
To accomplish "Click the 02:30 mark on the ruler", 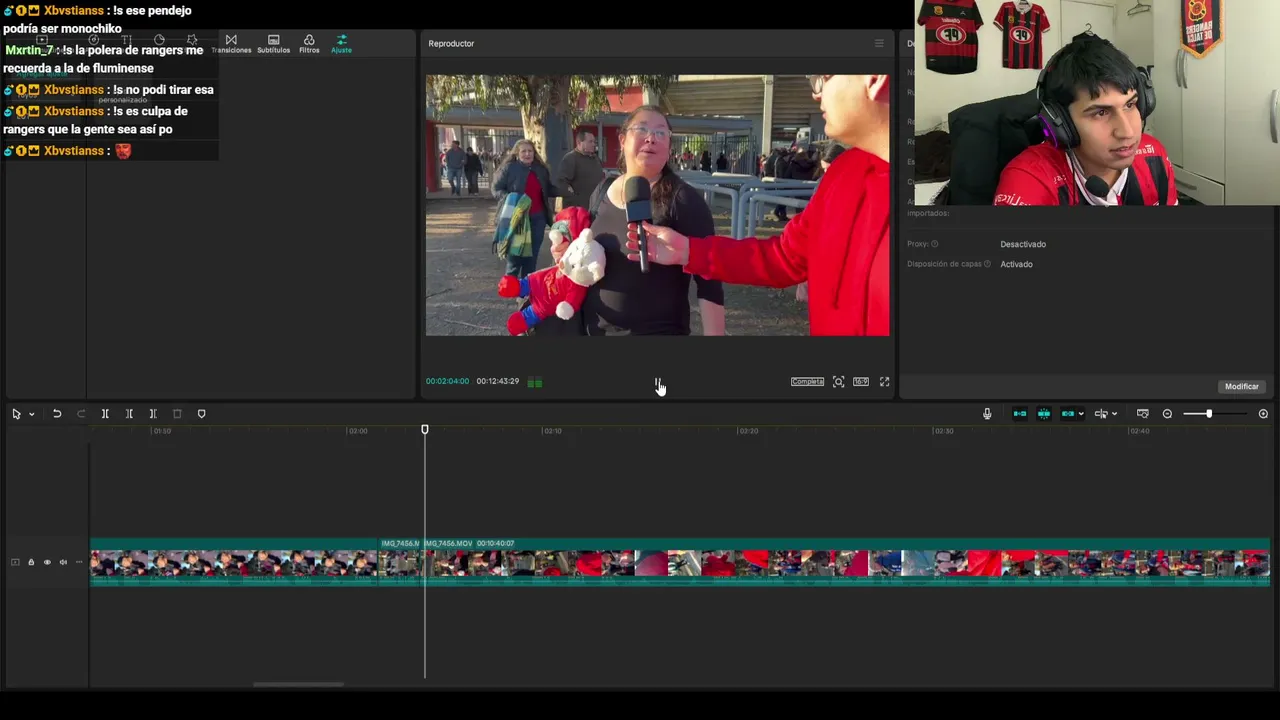I will tap(943, 431).
